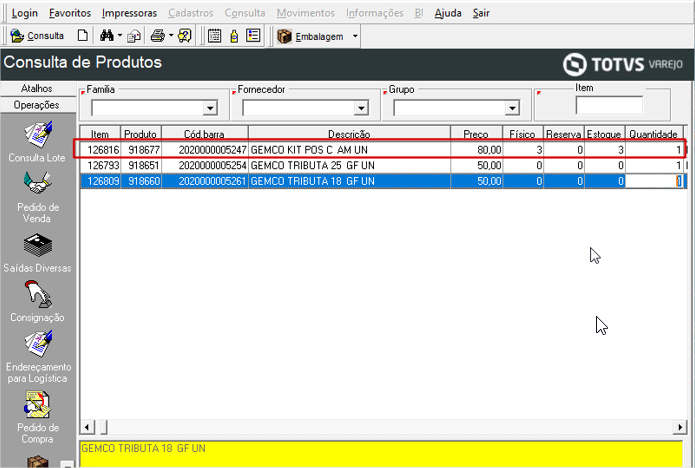695x468 pixels.
Task: Open the Embalagem dropdown arrow
Action: pyautogui.click(x=355, y=36)
